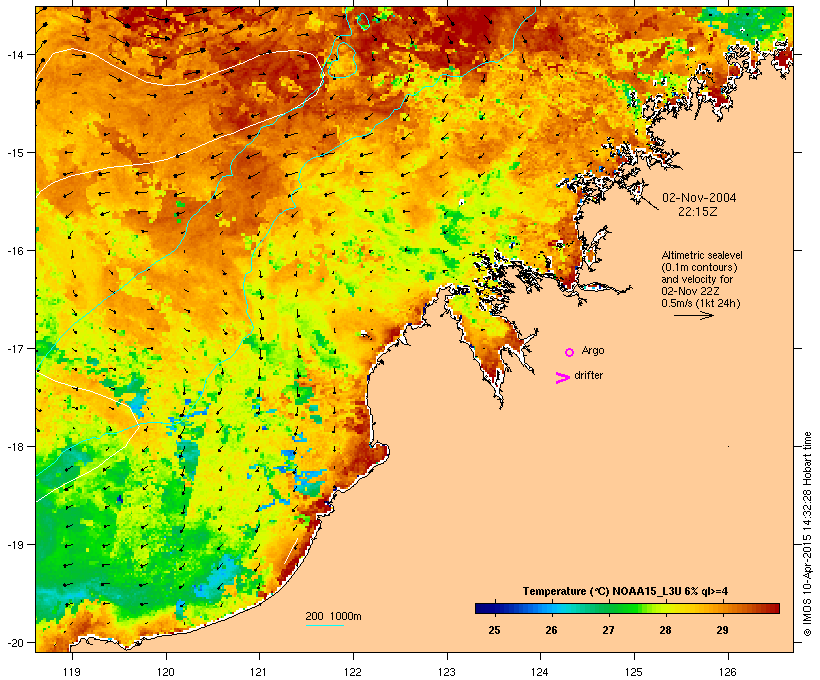Click the latitude label -19

tap(14, 545)
